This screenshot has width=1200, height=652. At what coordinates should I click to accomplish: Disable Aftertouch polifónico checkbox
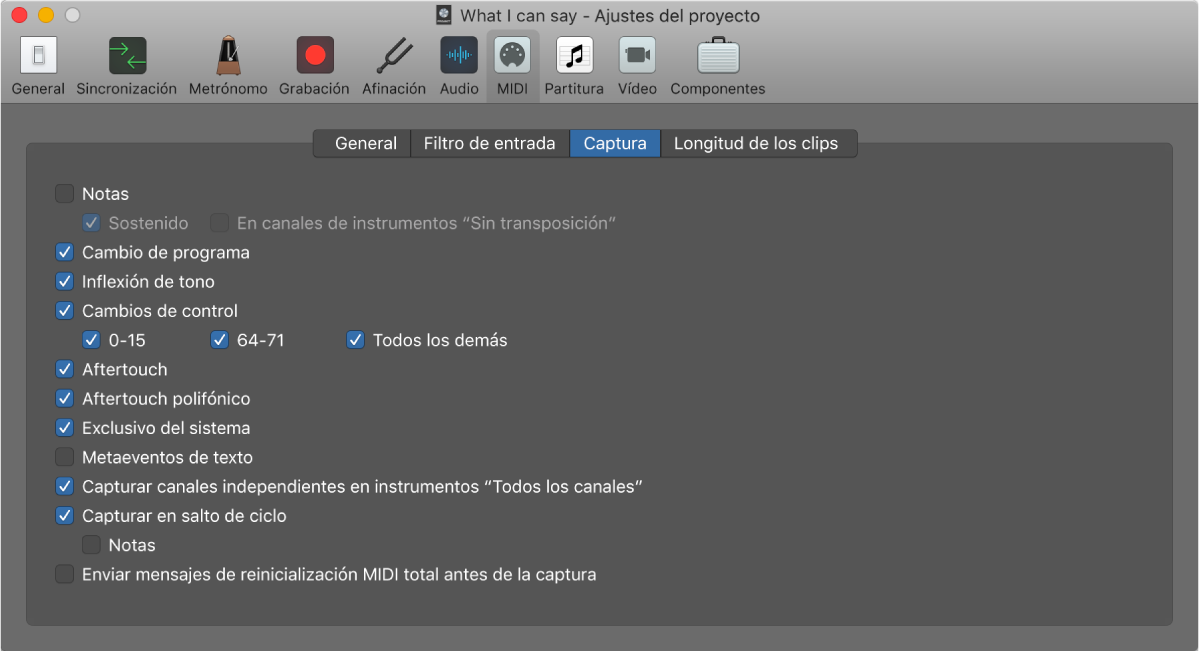pos(65,399)
